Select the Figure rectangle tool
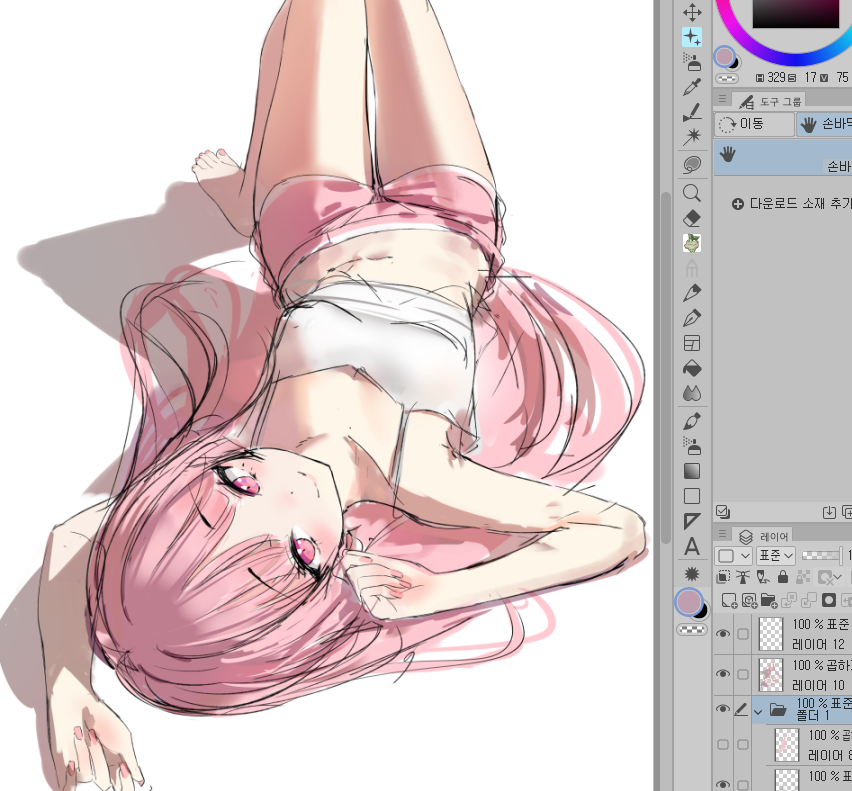Screen dimensions: 852x791 [x=692, y=496]
